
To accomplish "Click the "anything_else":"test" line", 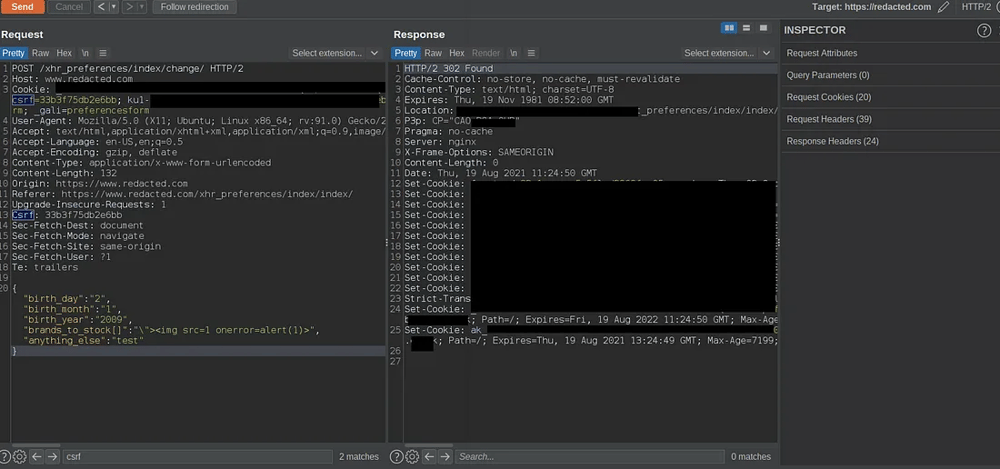I will (83, 341).
